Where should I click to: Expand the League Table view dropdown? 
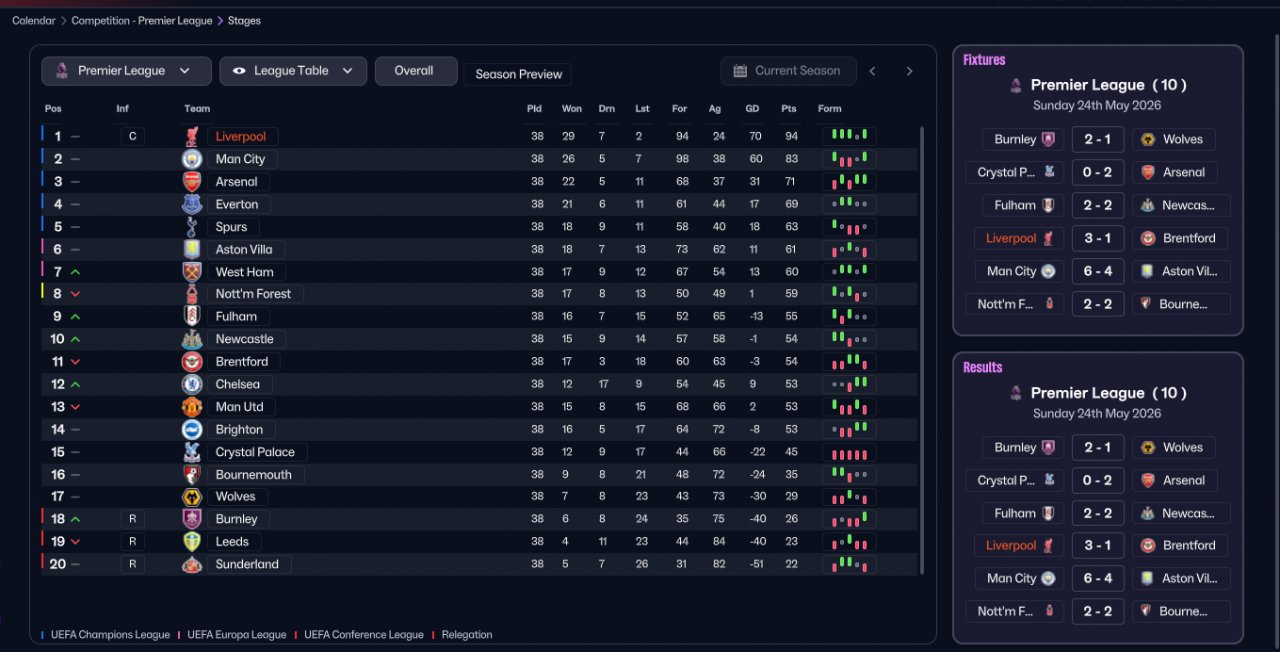click(x=293, y=71)
